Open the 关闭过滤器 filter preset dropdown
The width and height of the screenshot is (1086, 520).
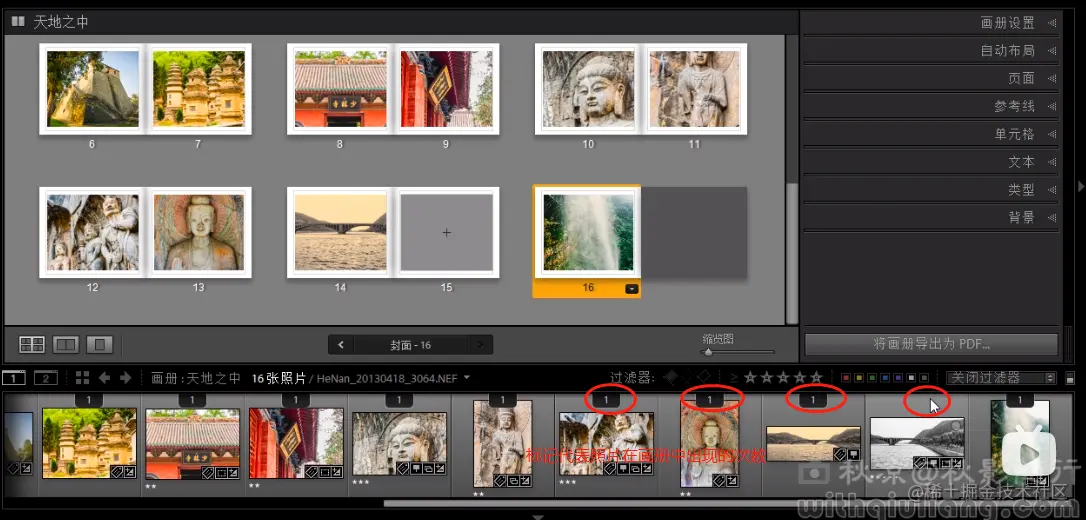pos(1001,378)
